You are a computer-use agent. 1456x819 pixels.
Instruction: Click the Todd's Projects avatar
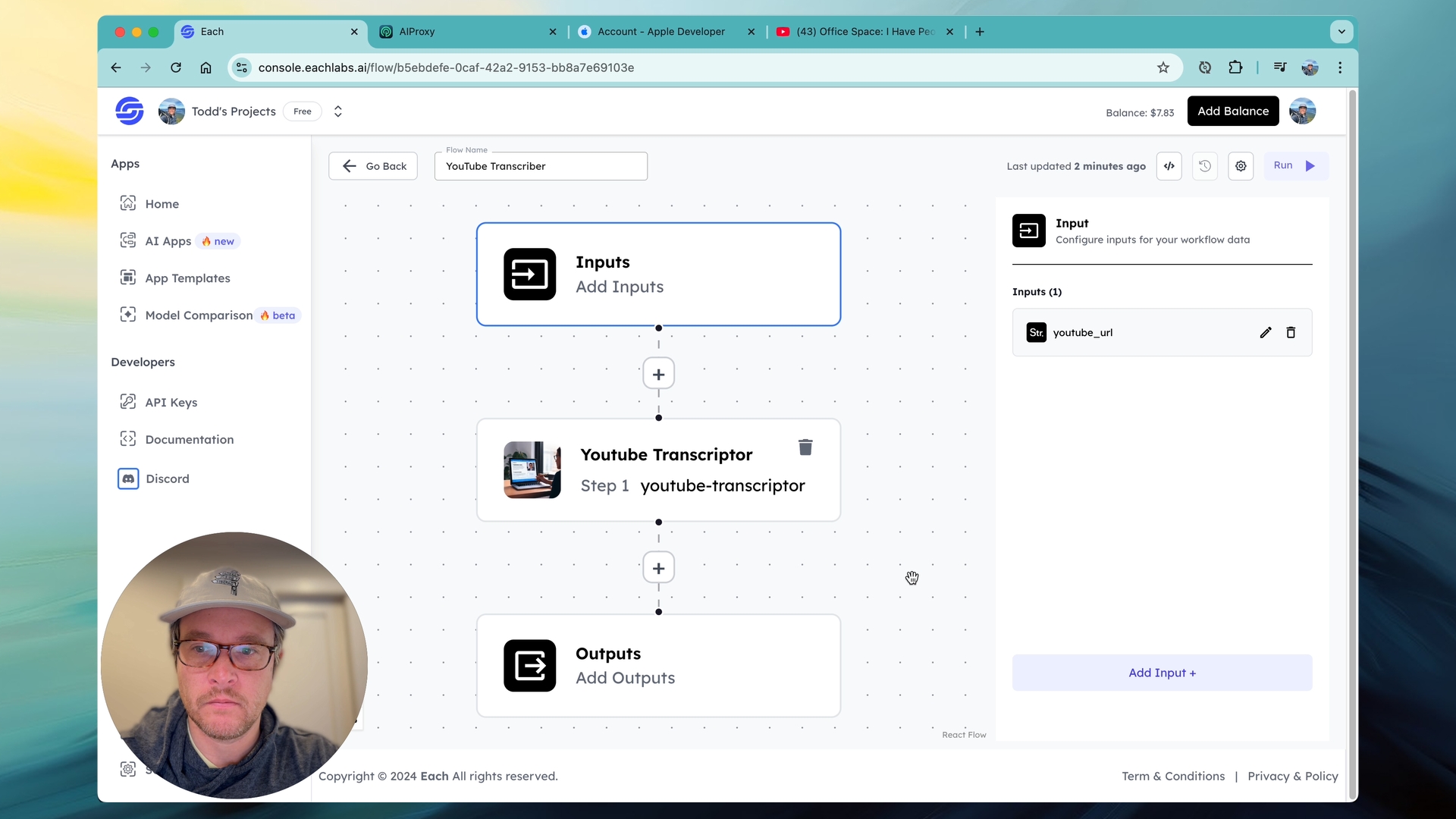tap(171, 111)
